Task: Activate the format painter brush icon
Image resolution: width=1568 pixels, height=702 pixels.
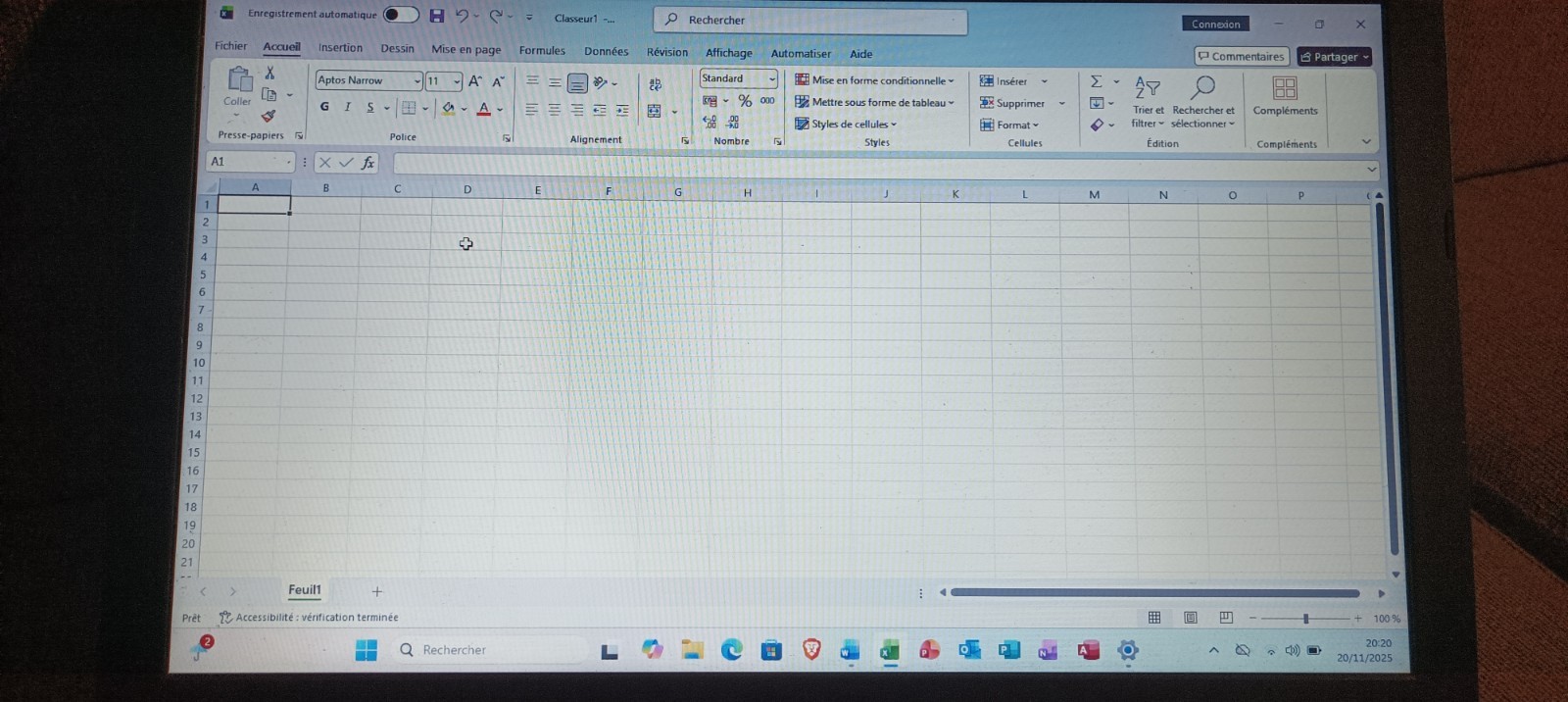Action: (269, 116)
